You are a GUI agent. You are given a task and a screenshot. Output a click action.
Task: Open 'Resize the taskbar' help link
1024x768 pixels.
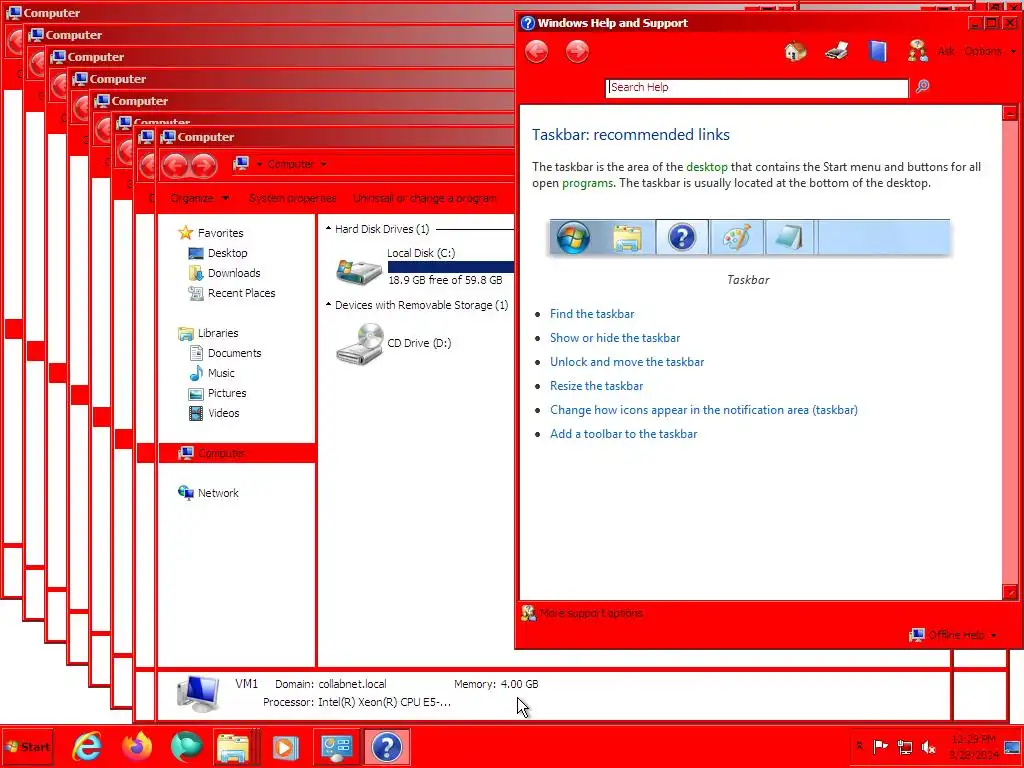click(x=596, y=387)
